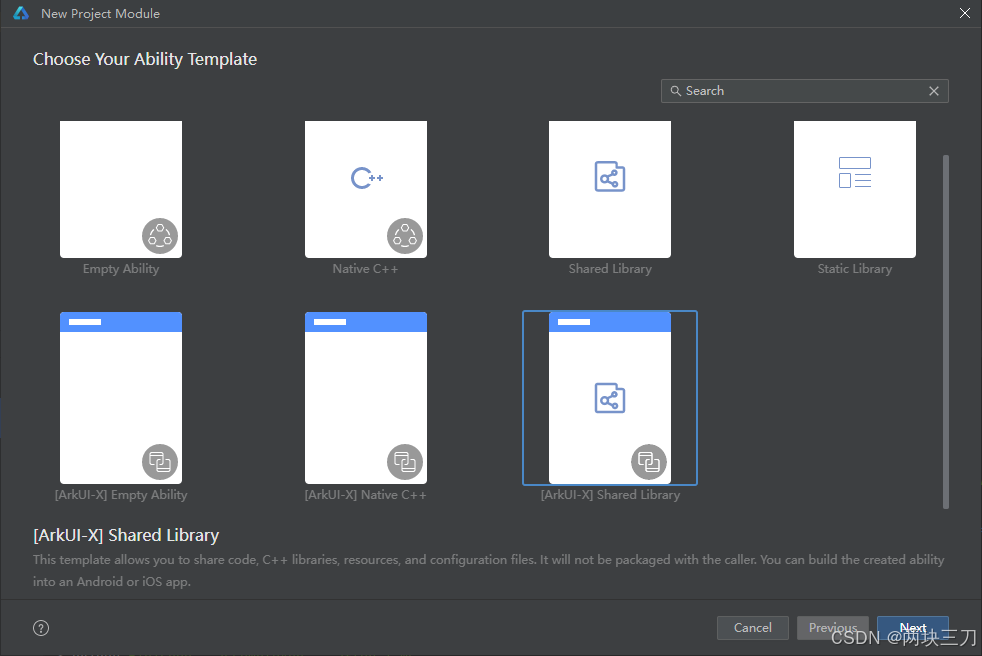Screen dimensions: 982x656
Task: Click the 'Choose Your Ability Template' heading
Action: click(145, 59)
